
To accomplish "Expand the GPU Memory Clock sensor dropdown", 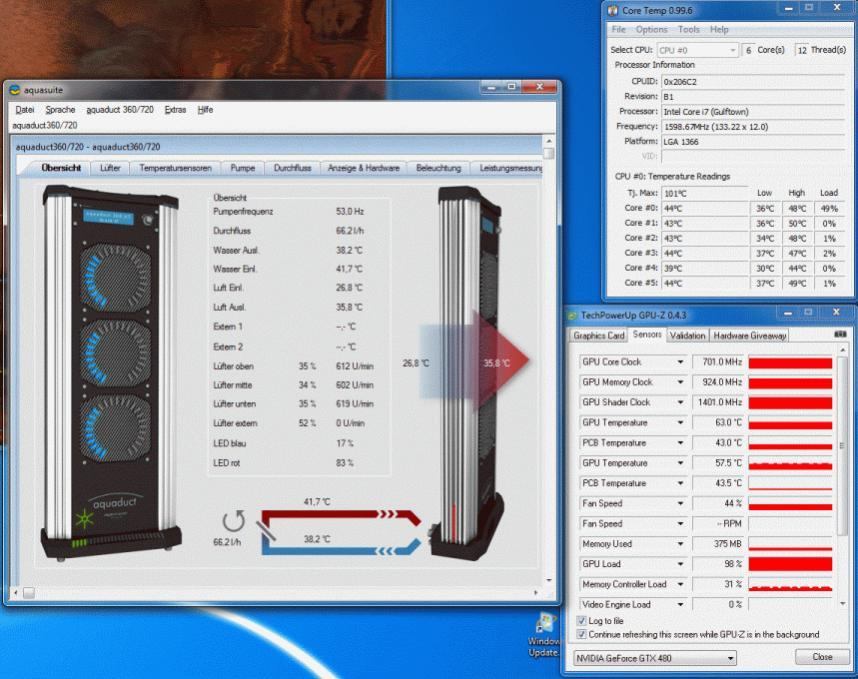I will [x=680, y=382].
